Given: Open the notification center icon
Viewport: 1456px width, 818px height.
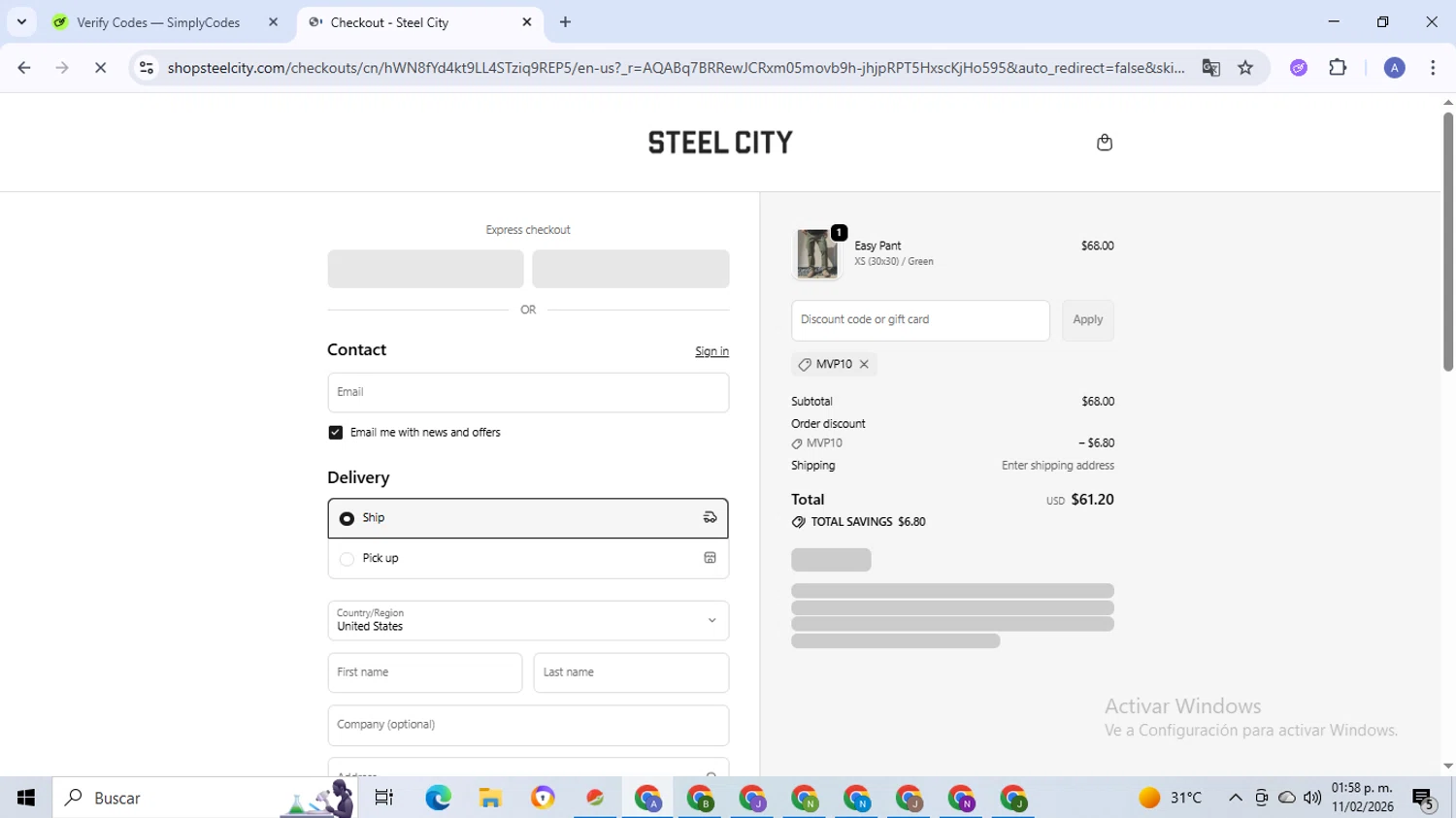Looking at the screenshot, I should pyautogui.click(x=1423, y=799).
